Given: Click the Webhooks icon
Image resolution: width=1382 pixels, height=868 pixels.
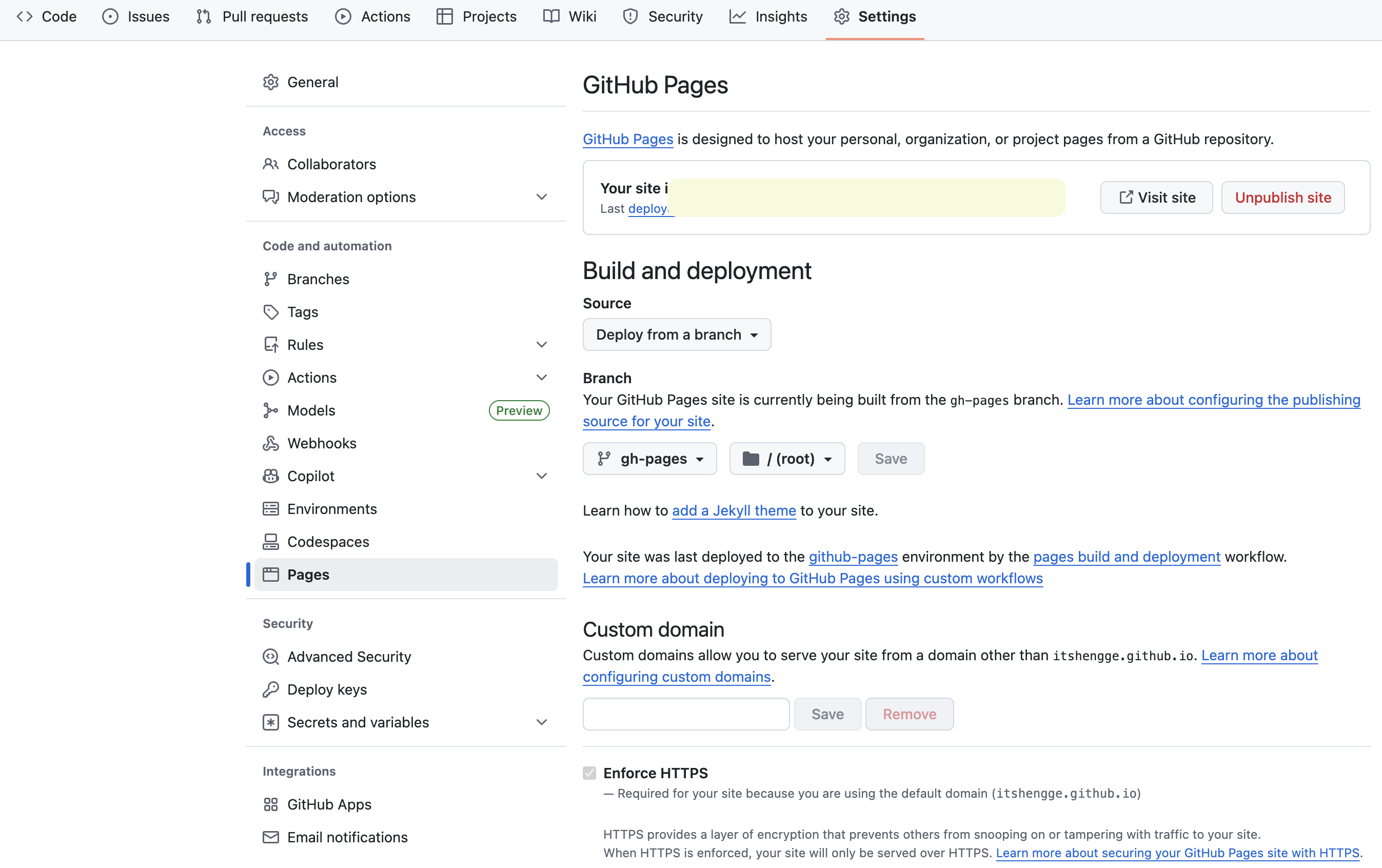Looking at the screenshot, I should [271, 443].
